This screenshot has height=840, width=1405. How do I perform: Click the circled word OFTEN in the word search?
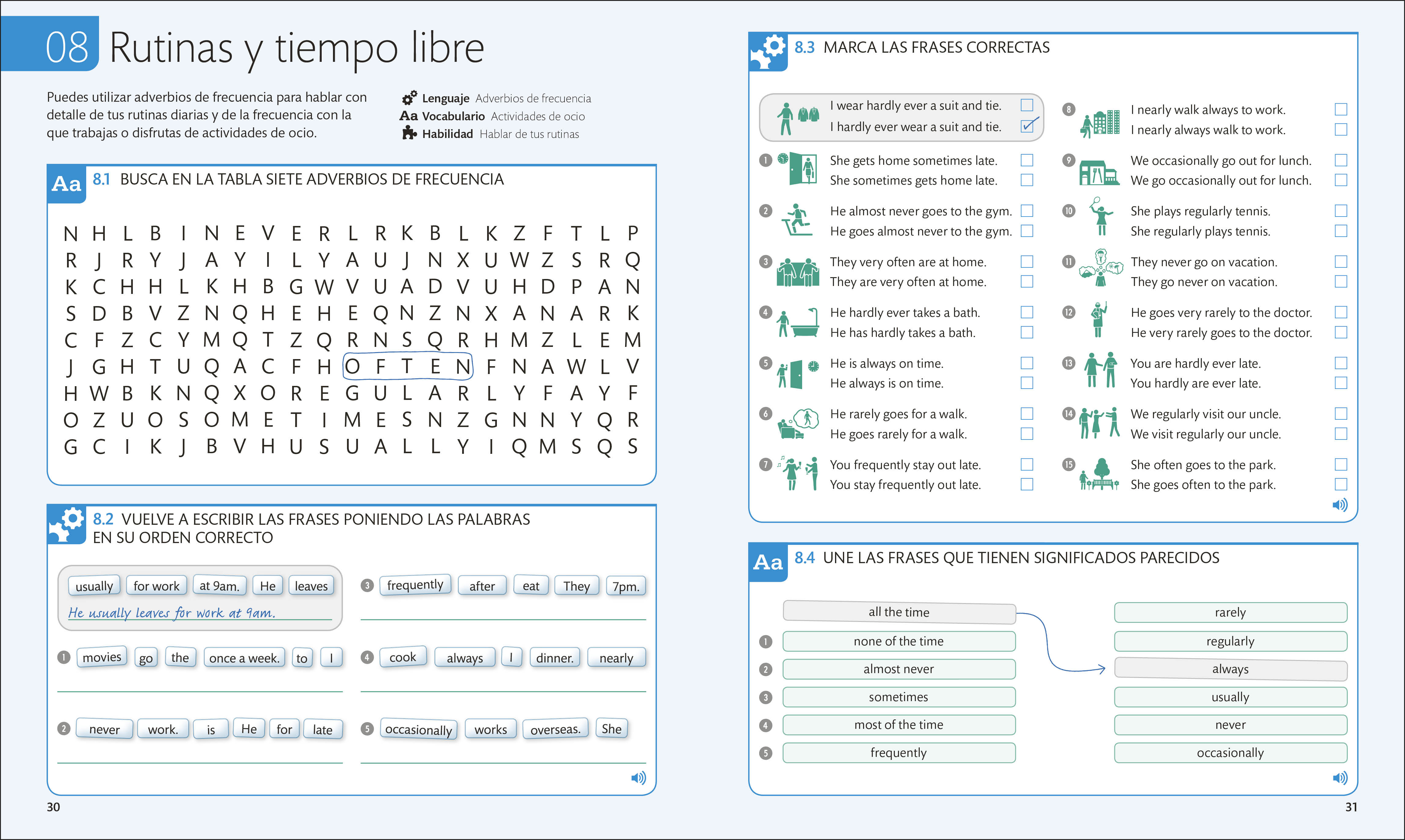408,366
